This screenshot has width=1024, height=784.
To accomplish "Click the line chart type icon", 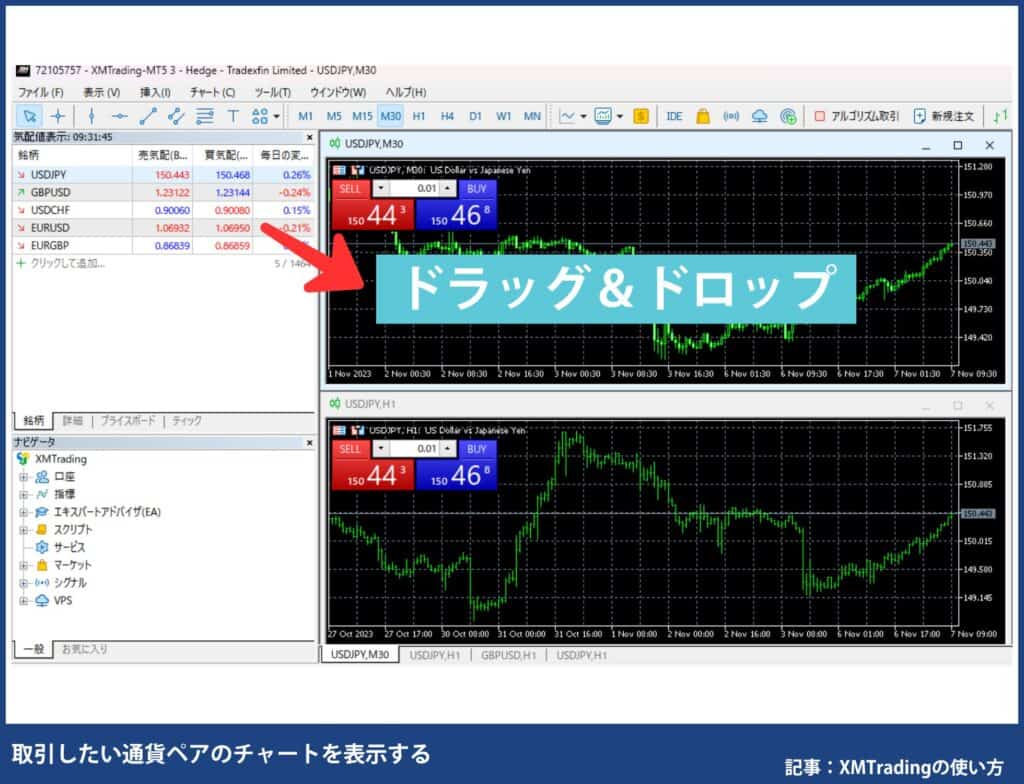I will tap(567, 116).
